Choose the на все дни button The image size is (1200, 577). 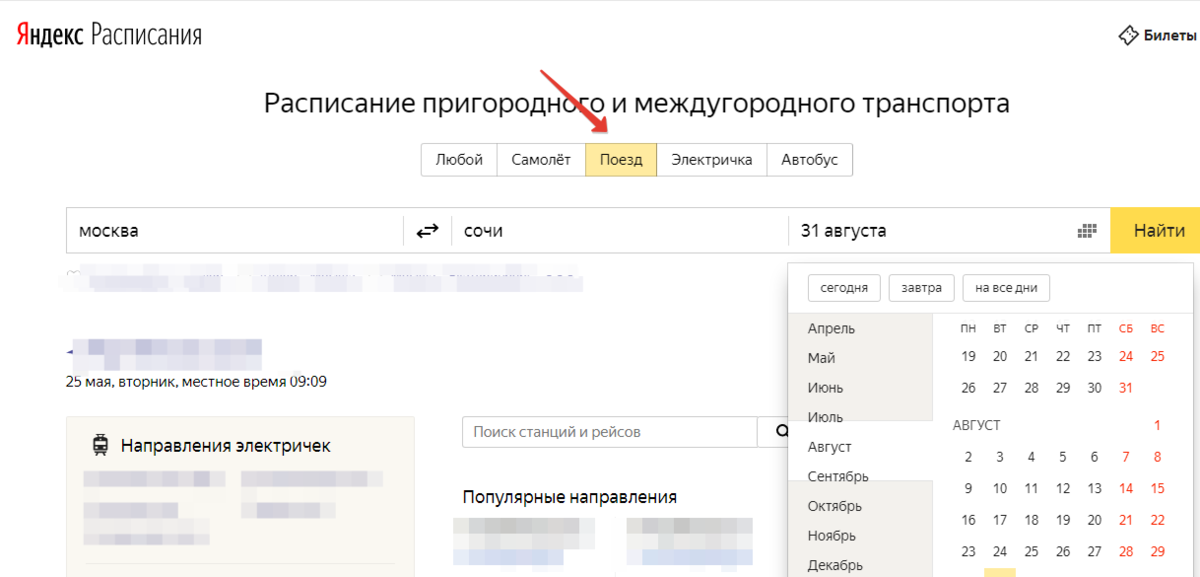point(1006,288)
